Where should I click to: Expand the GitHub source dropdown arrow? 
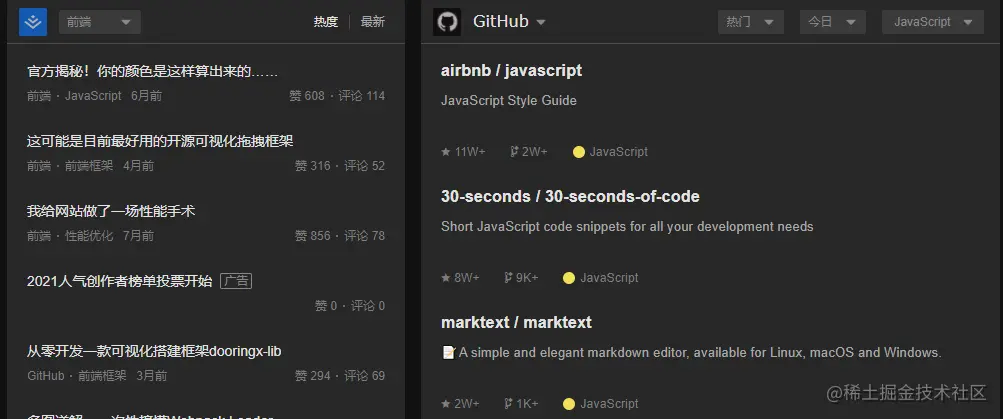point(541,22)
